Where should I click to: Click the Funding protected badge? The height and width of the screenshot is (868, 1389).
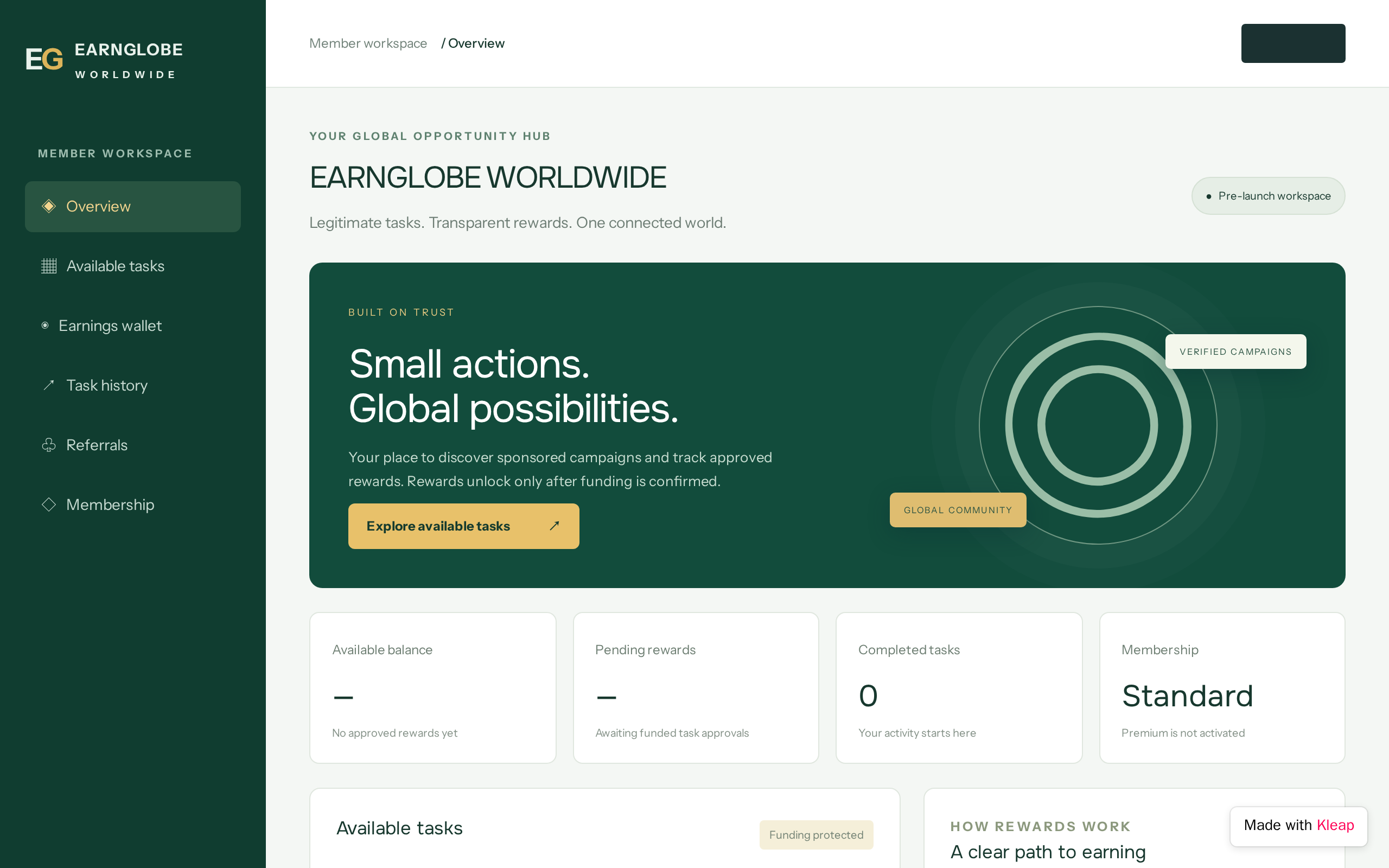click(815, 835)
